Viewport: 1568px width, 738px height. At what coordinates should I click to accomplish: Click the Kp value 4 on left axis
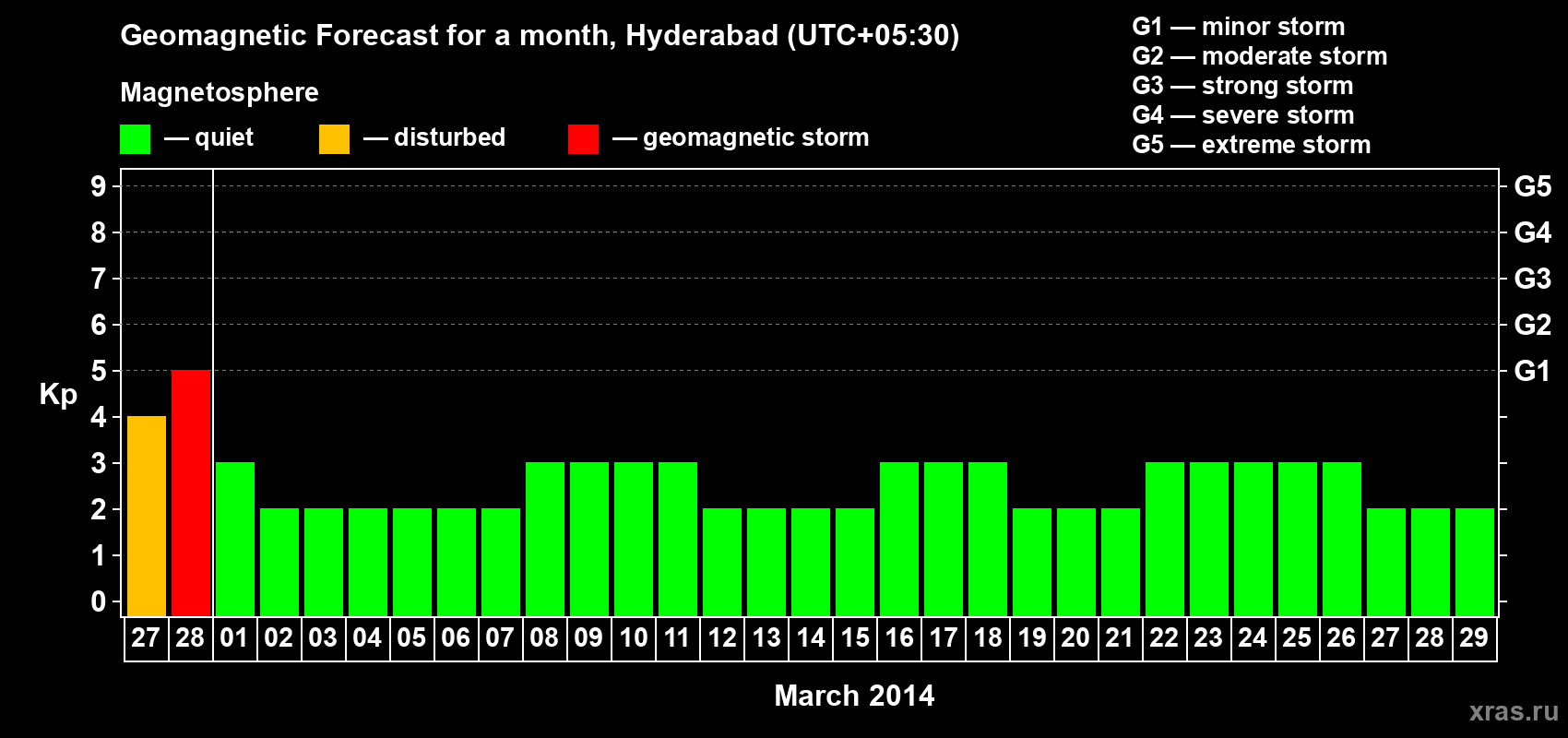click(99, 417)
